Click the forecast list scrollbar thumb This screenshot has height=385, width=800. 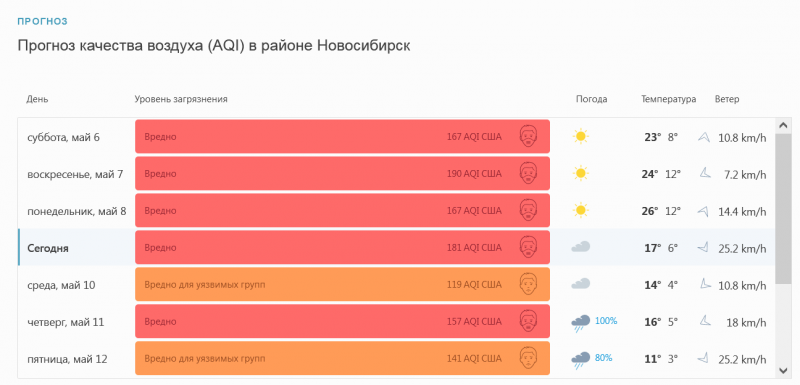pyautogui.click(x=783, y=209)
